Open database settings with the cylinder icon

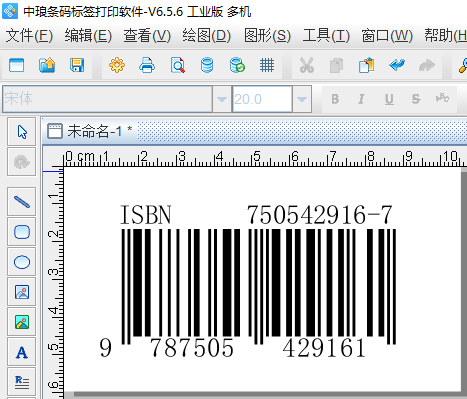207,65
